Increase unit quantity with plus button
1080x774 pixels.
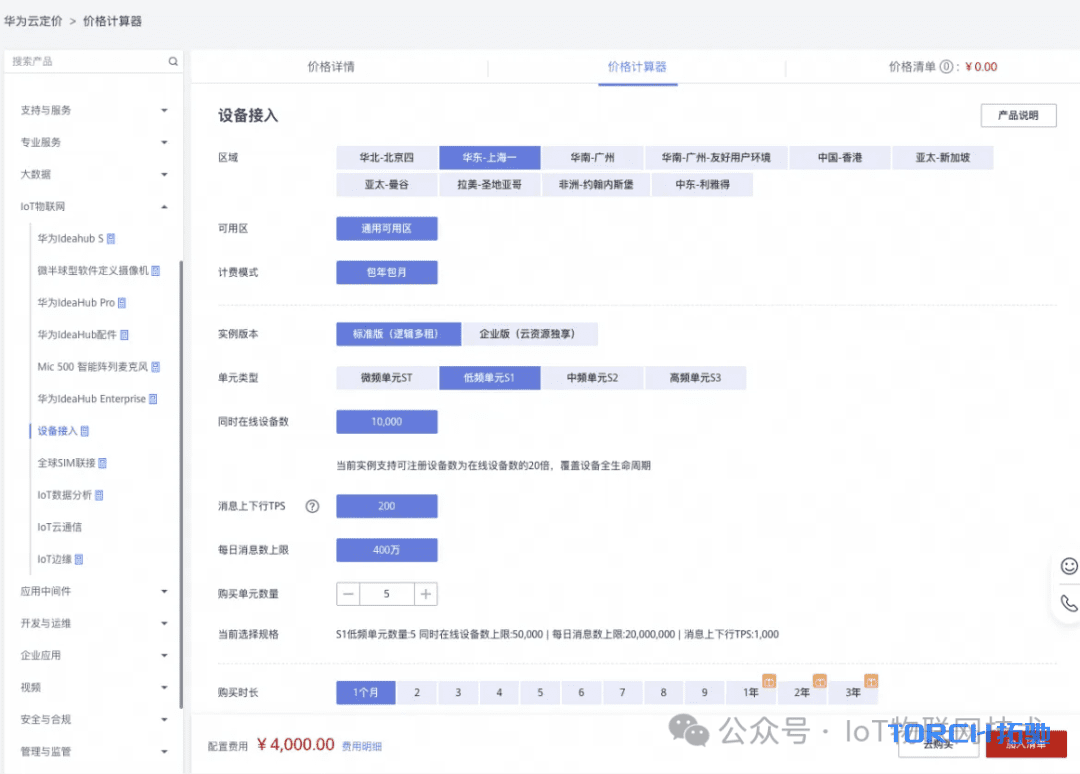426,594
